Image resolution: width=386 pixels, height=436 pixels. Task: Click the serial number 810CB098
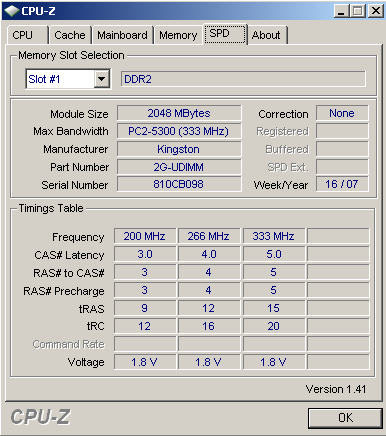[x=179, y=184]
